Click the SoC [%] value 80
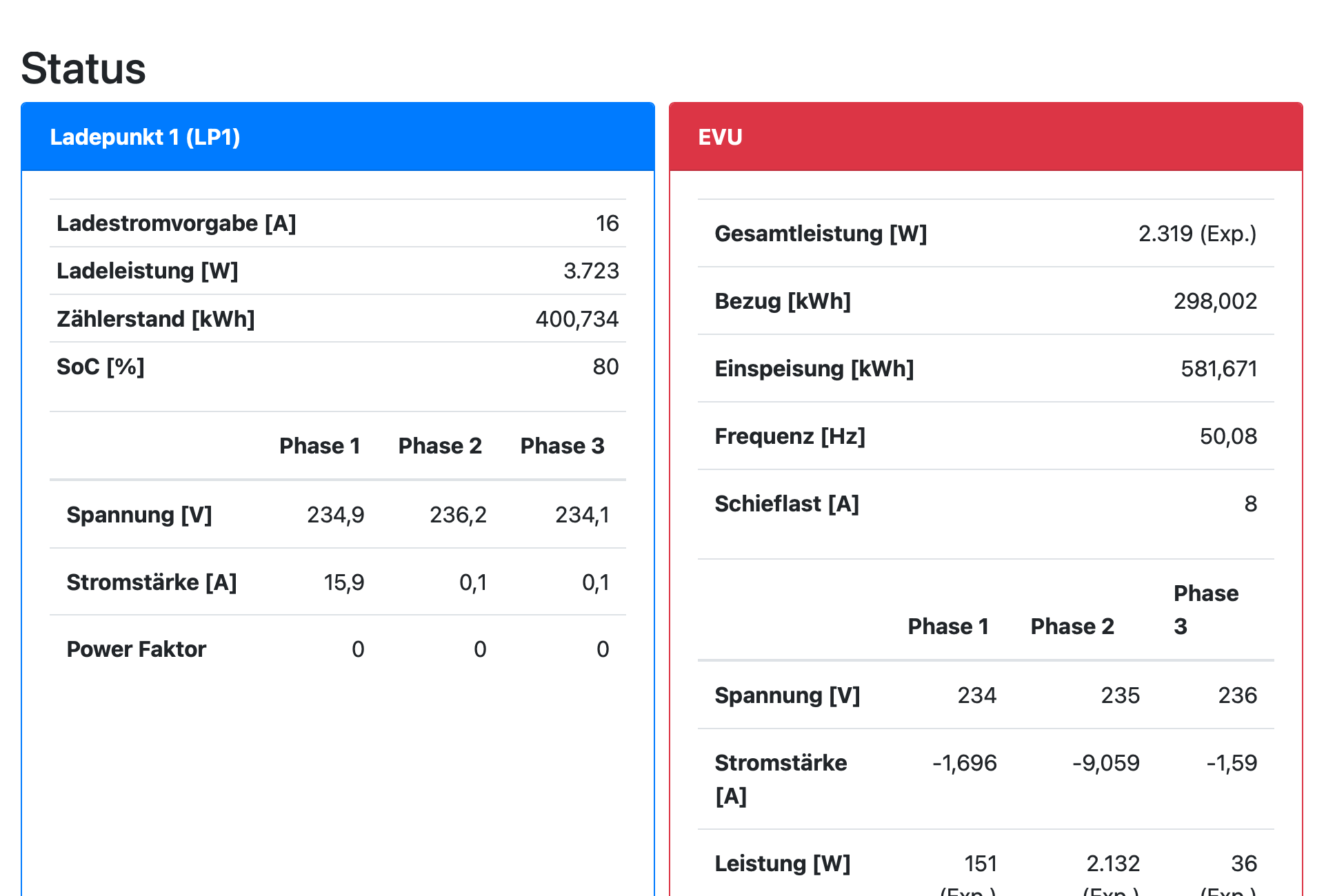 click(605, 367)
